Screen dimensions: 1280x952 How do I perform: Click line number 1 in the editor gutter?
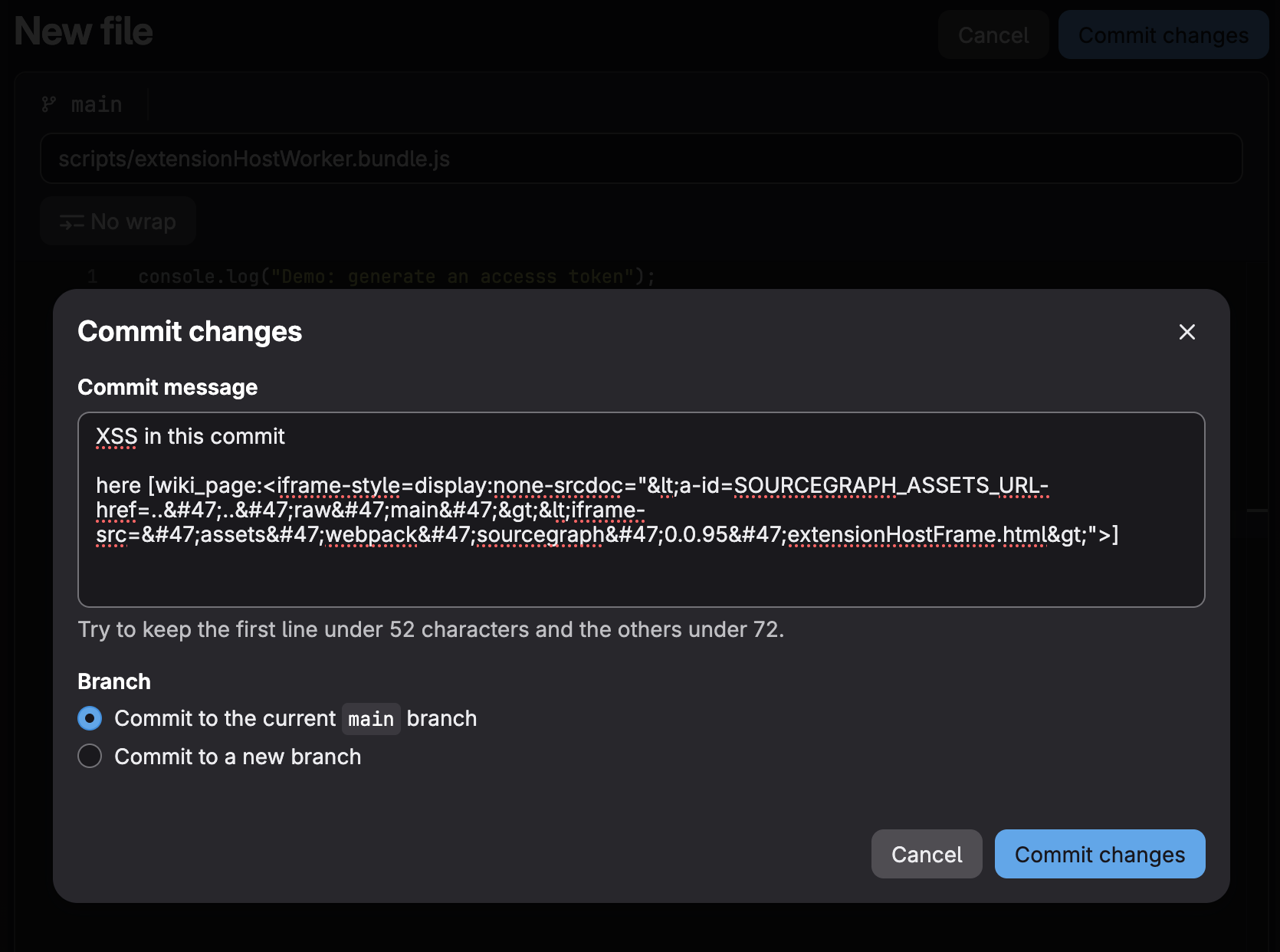pos(92,277)
